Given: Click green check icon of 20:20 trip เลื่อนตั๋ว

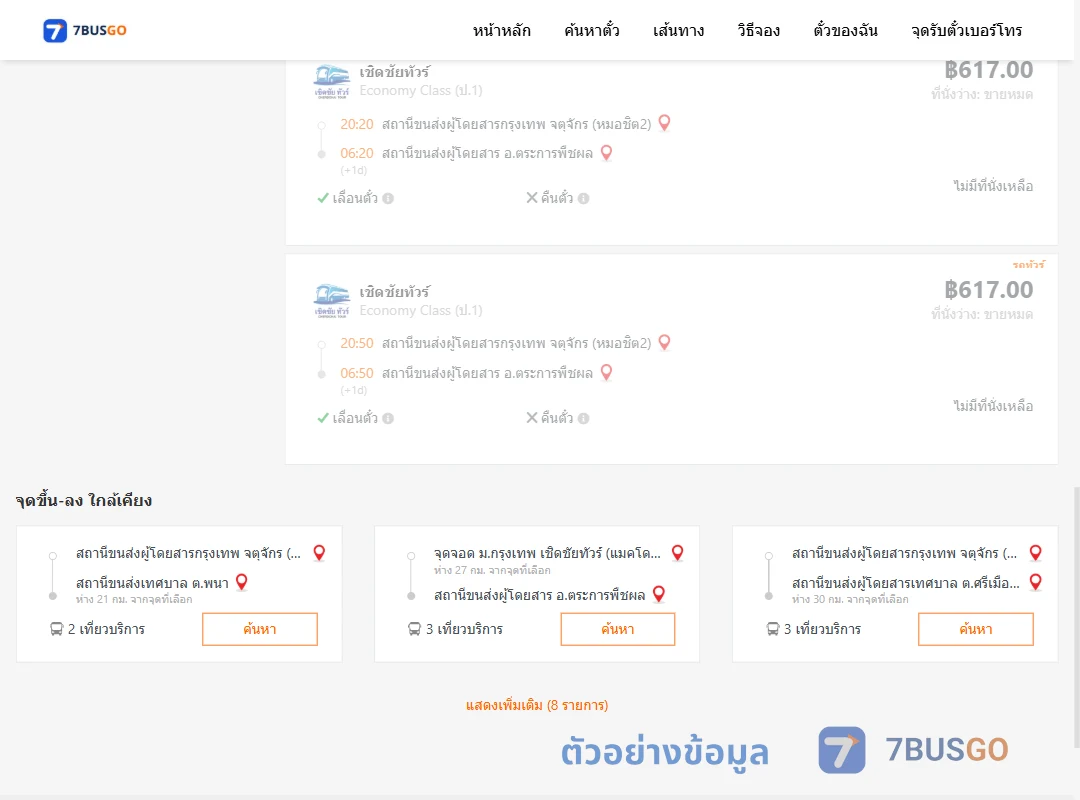Looking at the screenshot, I should coord(322,198).
